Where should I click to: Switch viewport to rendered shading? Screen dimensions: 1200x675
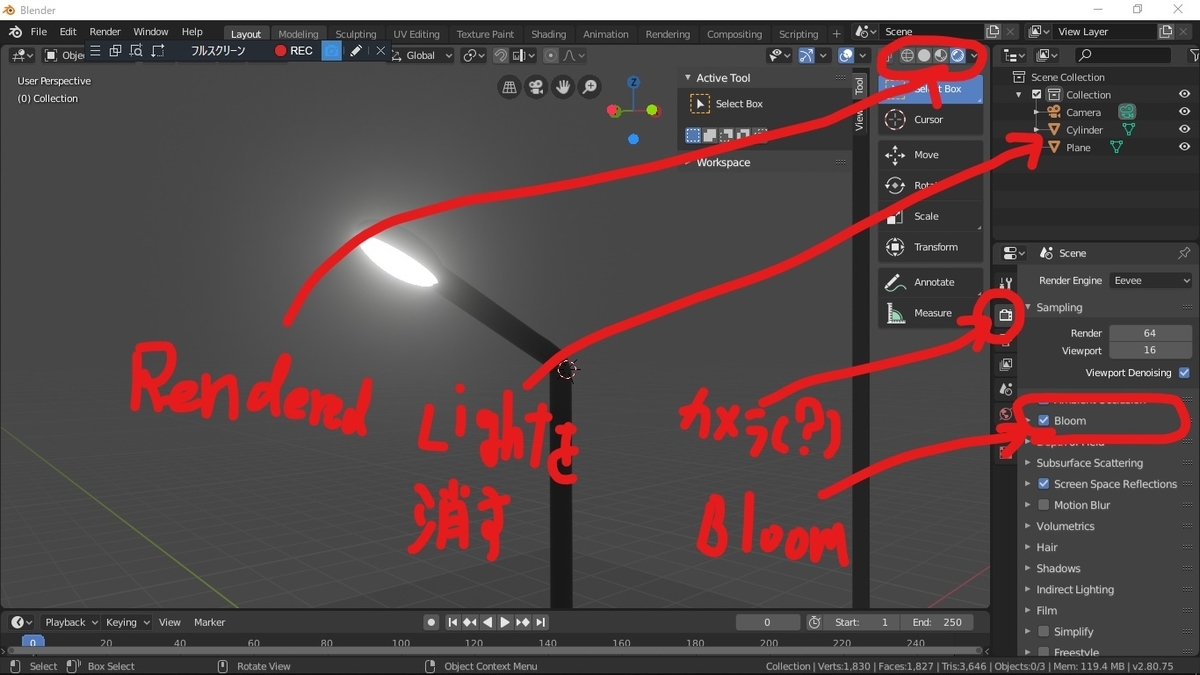(x=958, y=56)
